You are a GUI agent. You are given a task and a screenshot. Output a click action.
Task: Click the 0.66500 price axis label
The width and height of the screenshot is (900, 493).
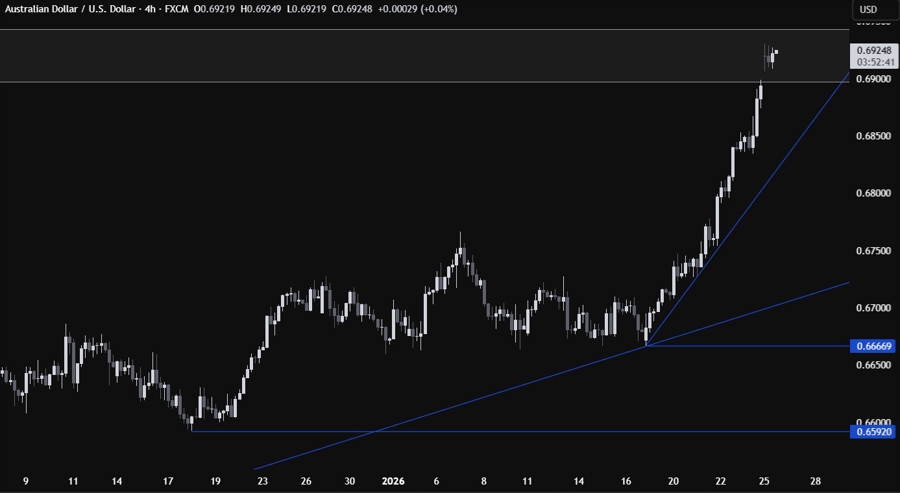tap(874, 365)
